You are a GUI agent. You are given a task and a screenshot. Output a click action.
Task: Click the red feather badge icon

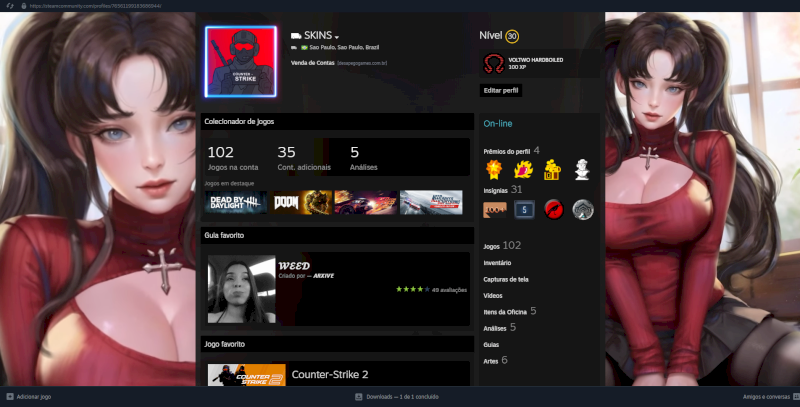[554, 210]
